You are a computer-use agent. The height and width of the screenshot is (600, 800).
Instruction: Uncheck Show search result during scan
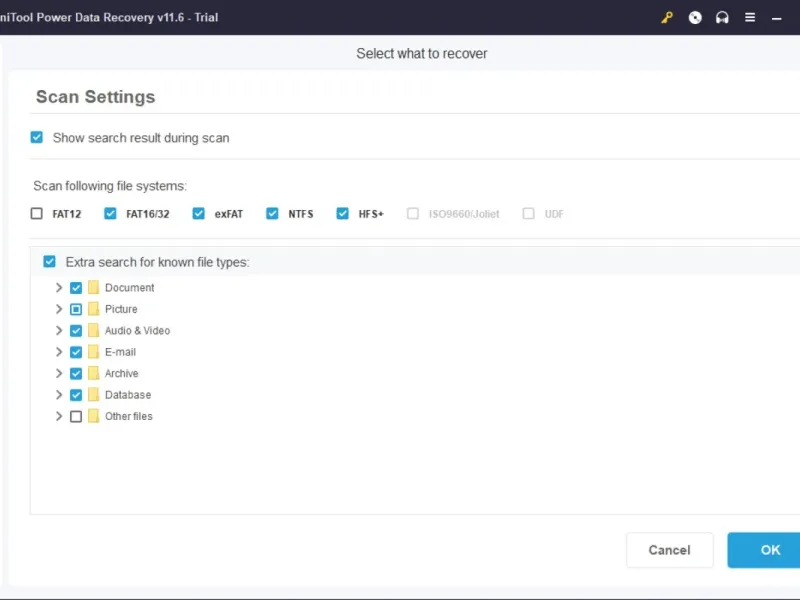[x=37, y=137]
